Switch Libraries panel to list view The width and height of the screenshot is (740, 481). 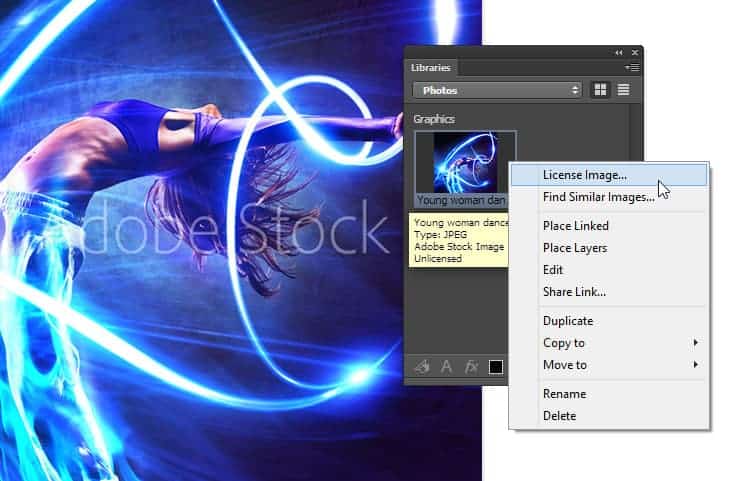click(623, 90)
